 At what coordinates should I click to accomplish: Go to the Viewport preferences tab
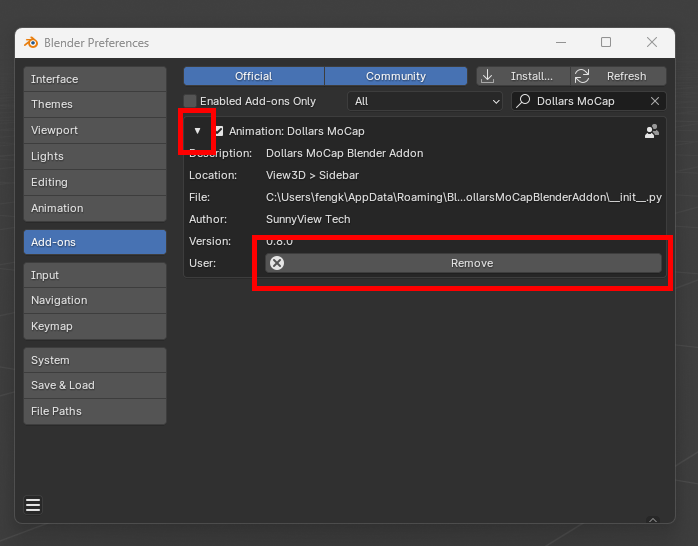(x=94, y=130)
